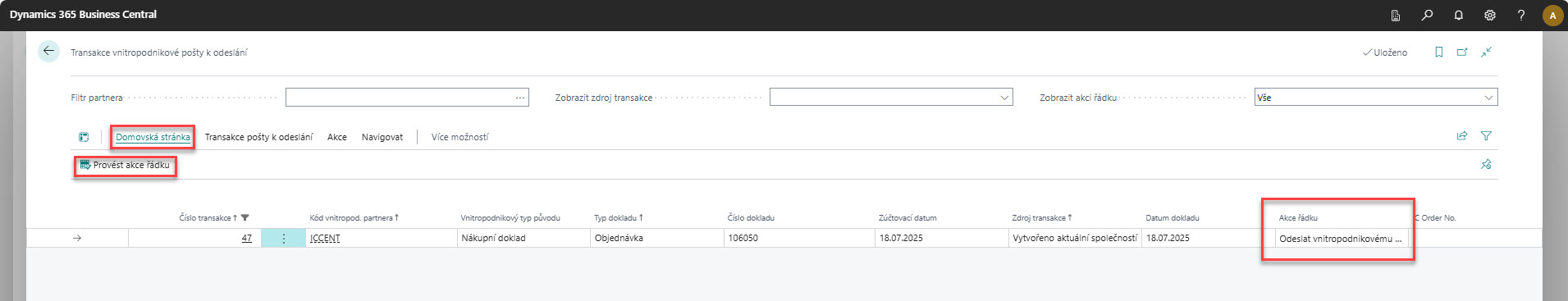Image resolution: width=1568 pixels, height=301 pixels.
Task: Click Provést akce řádku button
Action: click(x=125, y=165)
